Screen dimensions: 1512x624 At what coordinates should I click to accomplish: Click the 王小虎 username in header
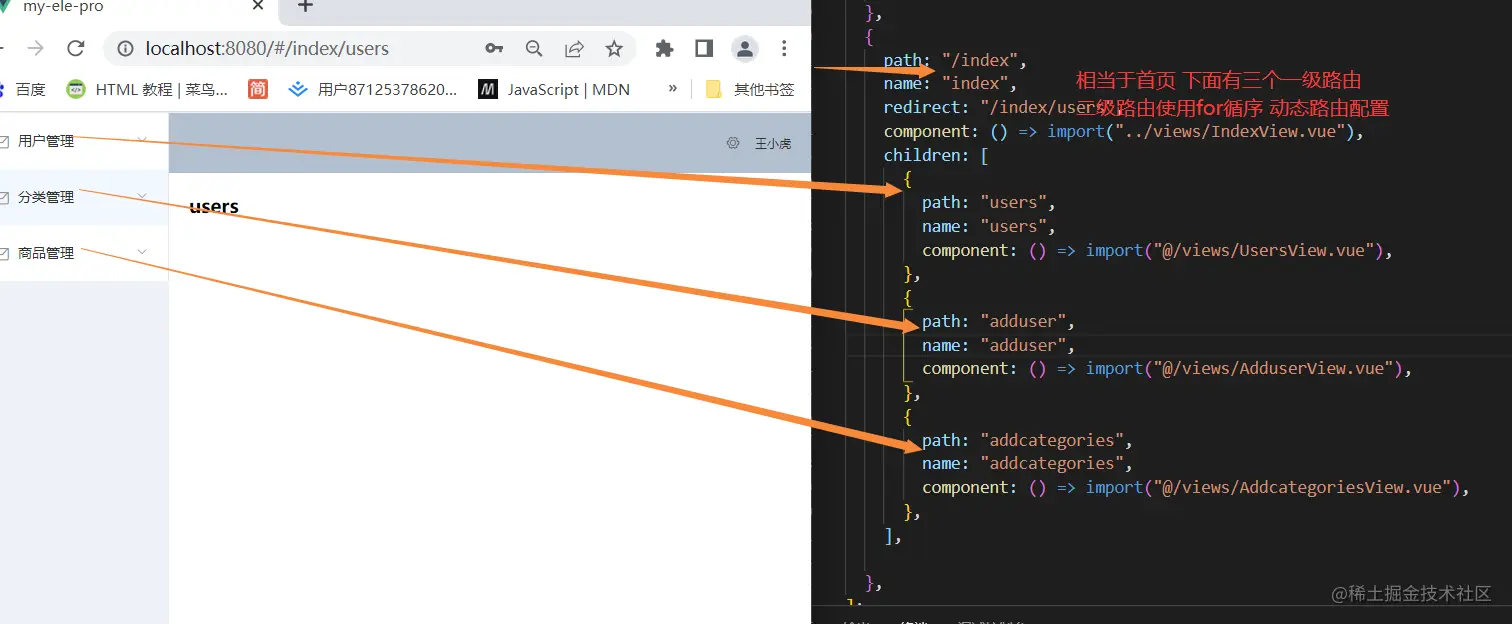772,144
